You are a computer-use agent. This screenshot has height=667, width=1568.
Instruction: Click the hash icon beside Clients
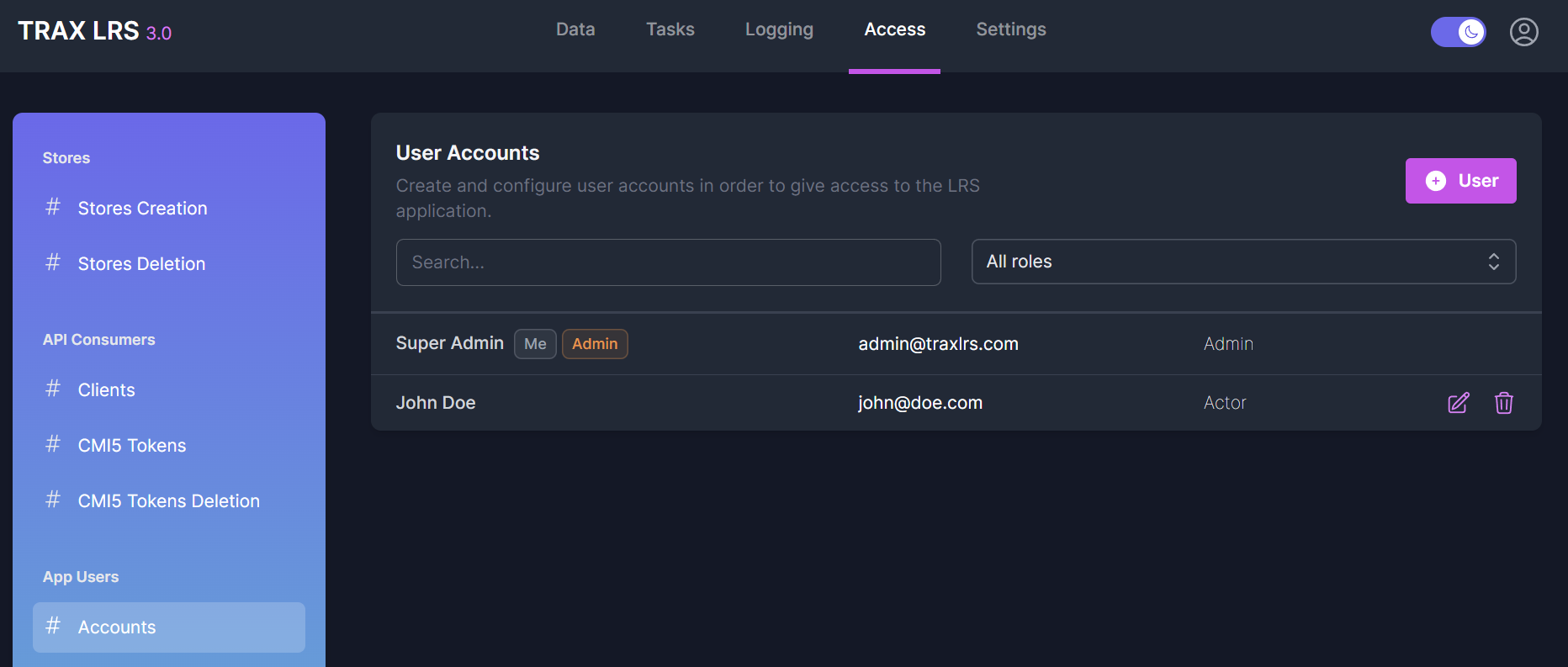(x=53, y=389)
